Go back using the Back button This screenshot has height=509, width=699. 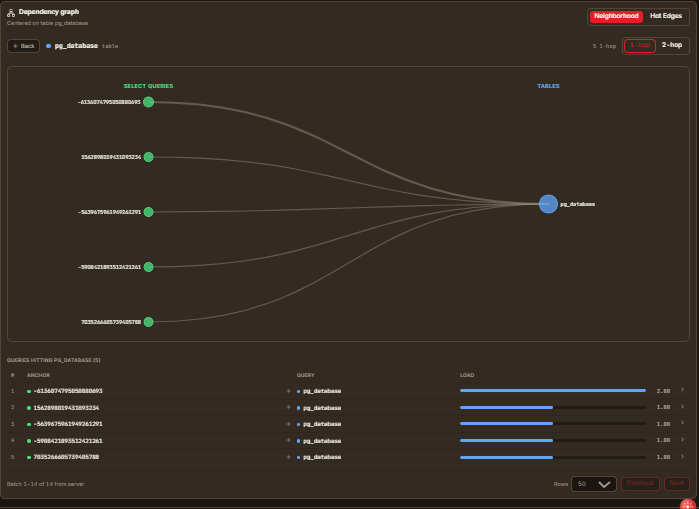[24, 46]
